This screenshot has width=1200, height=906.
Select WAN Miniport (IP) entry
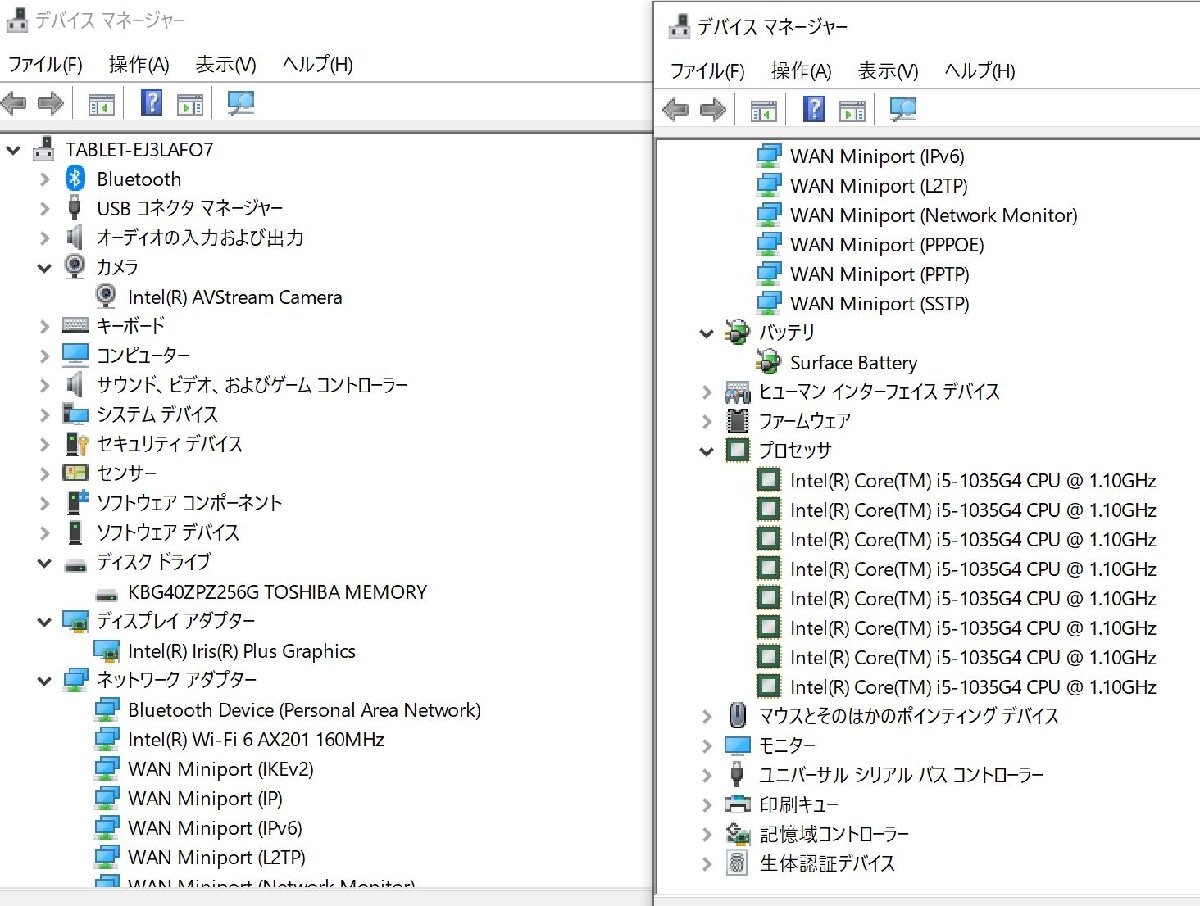(205, 798)
